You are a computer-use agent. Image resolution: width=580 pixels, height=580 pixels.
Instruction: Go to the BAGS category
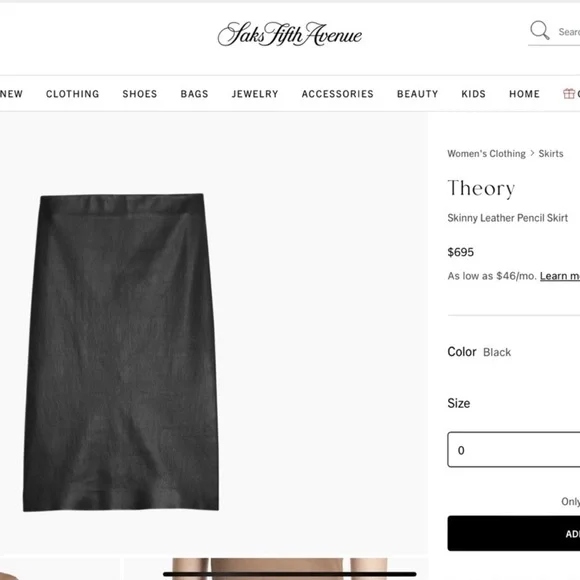[195, 94]
